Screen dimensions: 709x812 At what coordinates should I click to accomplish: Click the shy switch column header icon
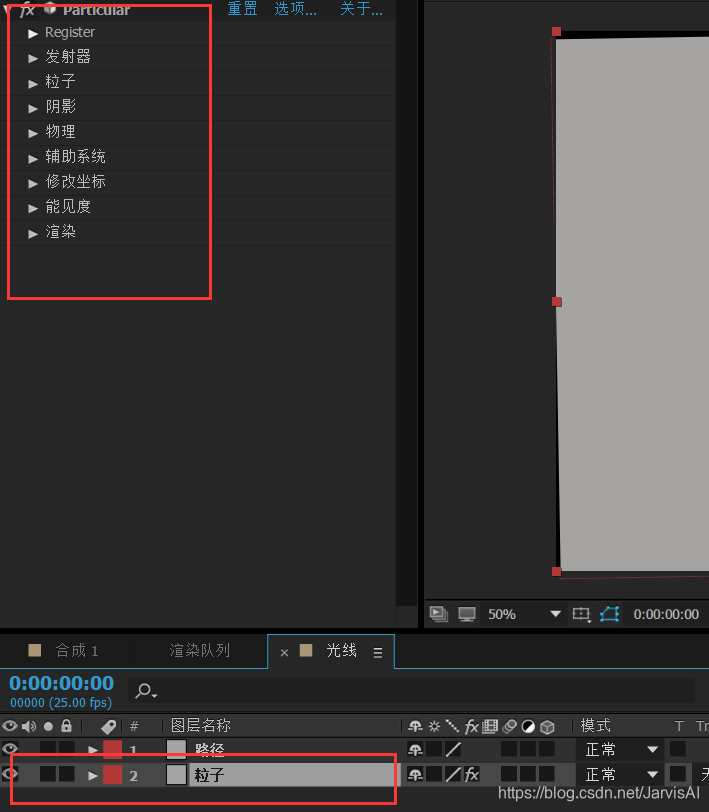click(x=415, y=727)
